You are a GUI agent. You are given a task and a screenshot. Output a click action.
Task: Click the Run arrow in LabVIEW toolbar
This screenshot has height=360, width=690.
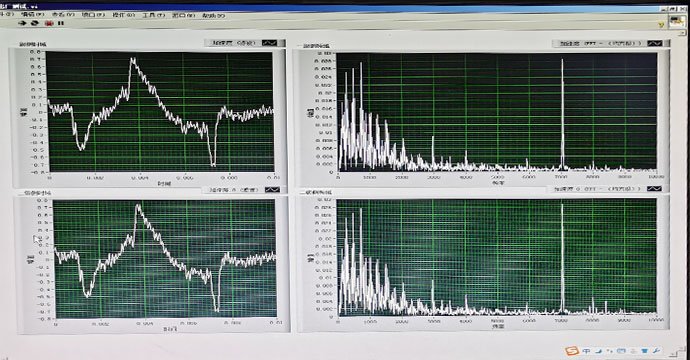22,23
